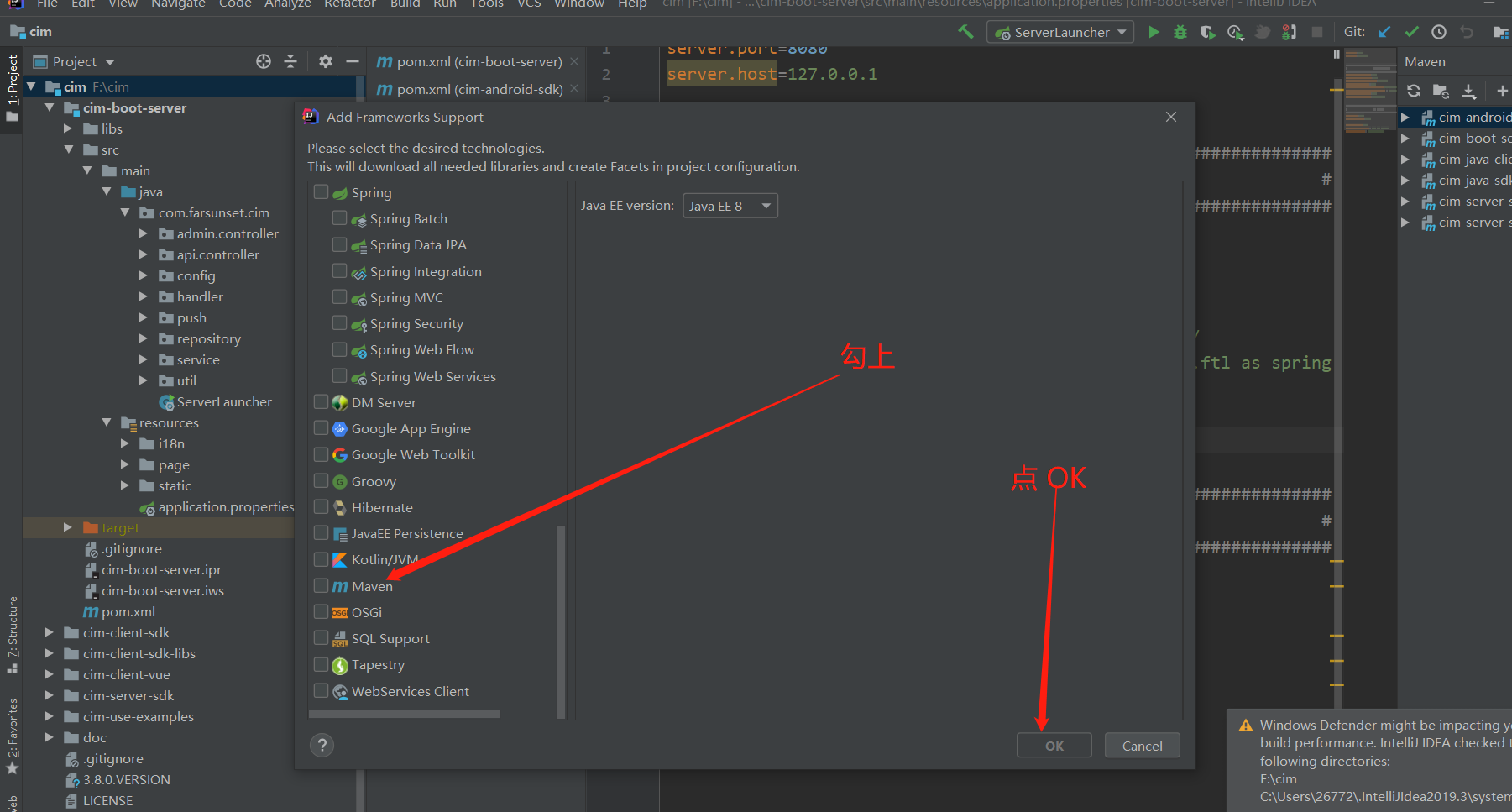The image size is (1512, 812).
Task: Click help question mark in dialog
Action: [x=322, y=745]
